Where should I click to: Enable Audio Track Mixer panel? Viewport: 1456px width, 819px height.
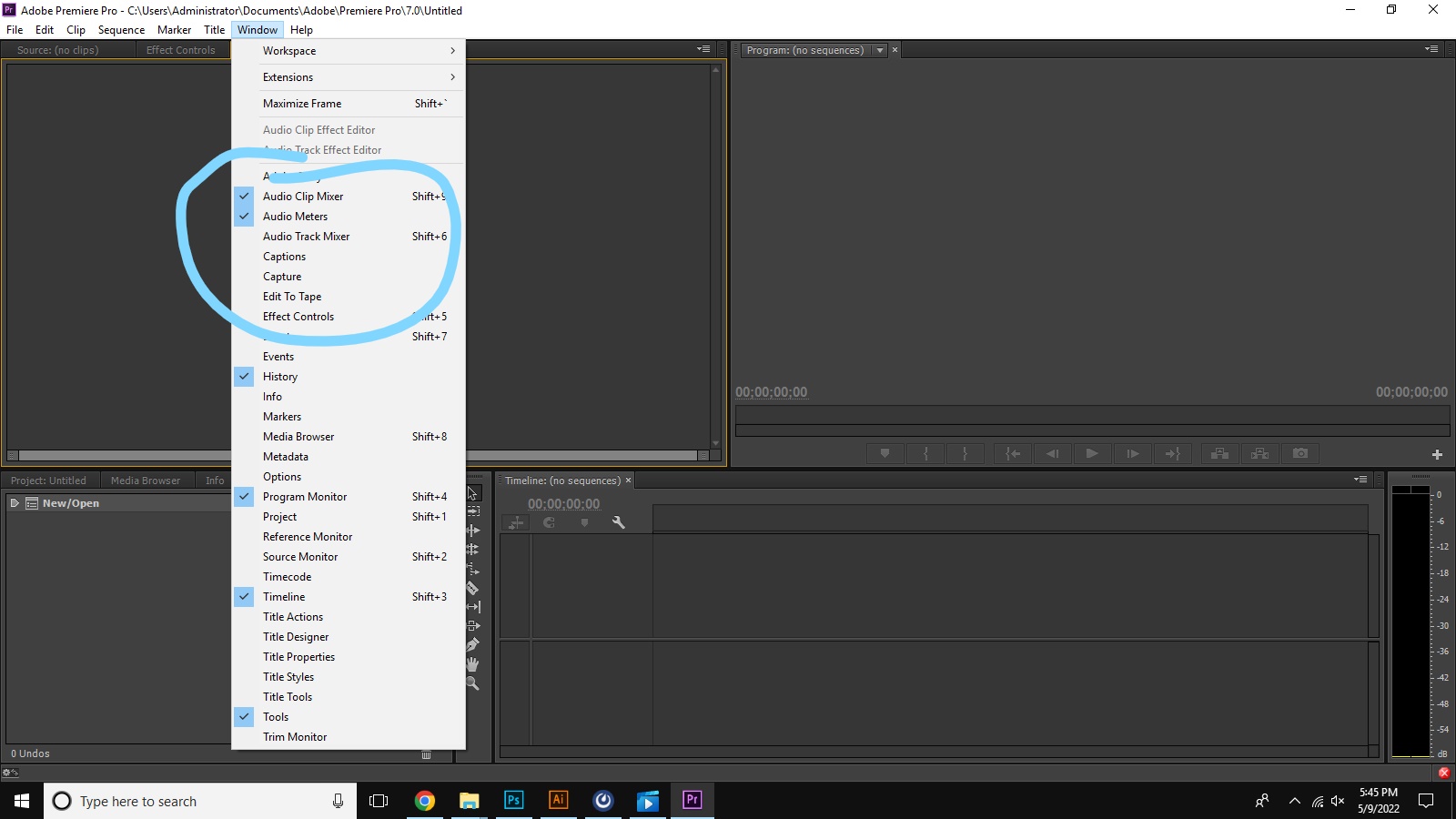click(349, 237)
